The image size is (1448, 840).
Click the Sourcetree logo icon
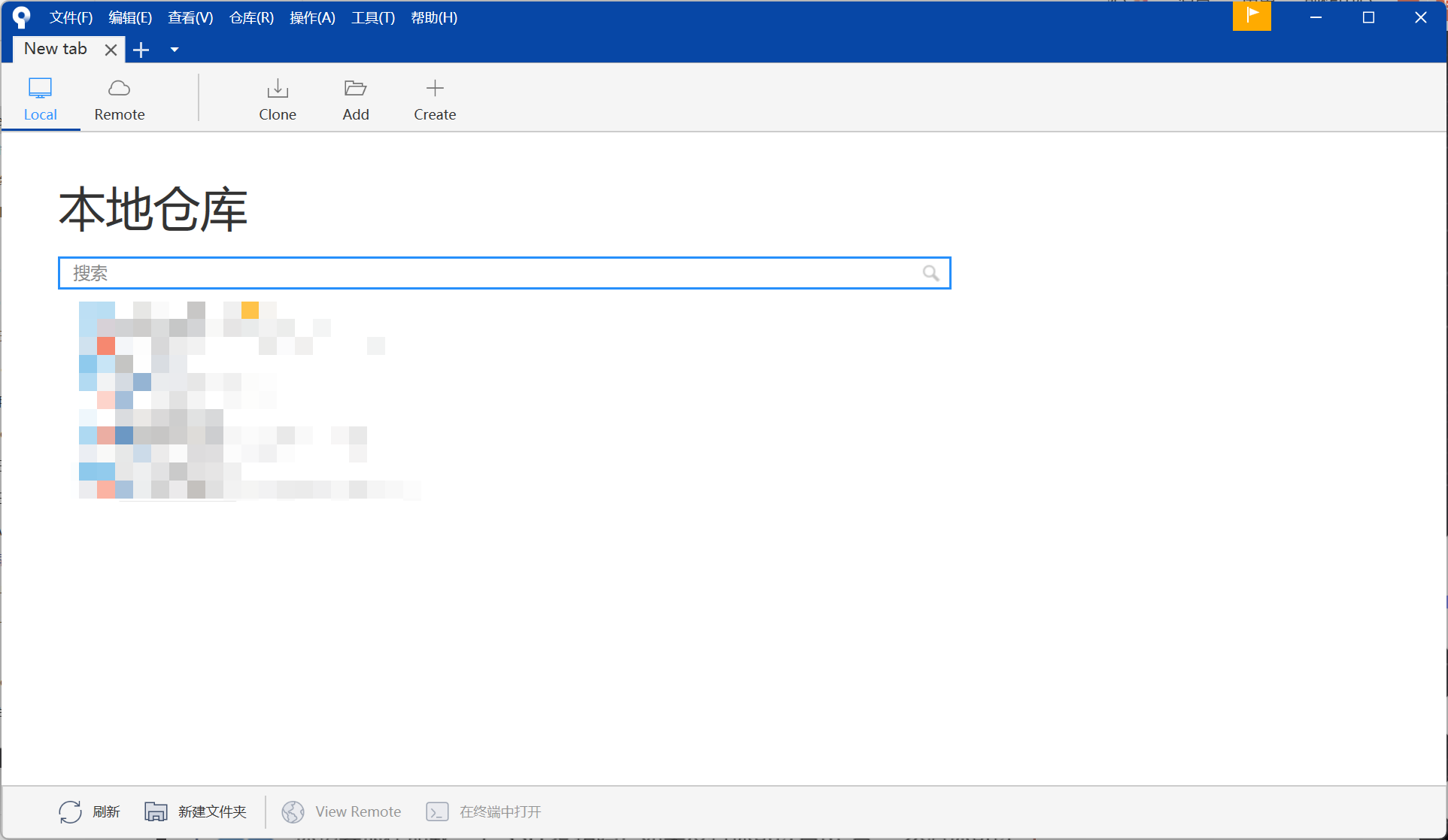[22, 17]
